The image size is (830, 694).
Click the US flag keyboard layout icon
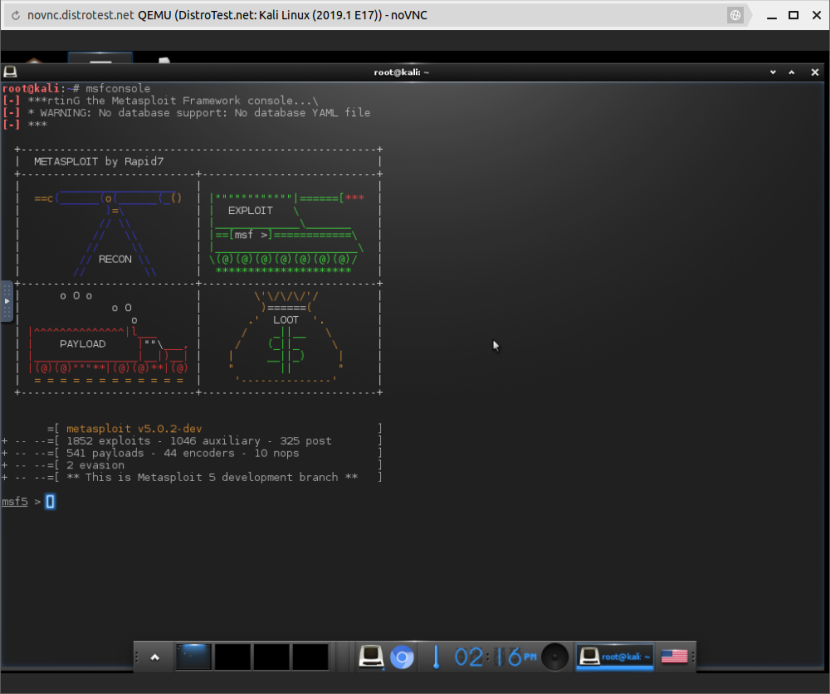(x=675, y=657)
